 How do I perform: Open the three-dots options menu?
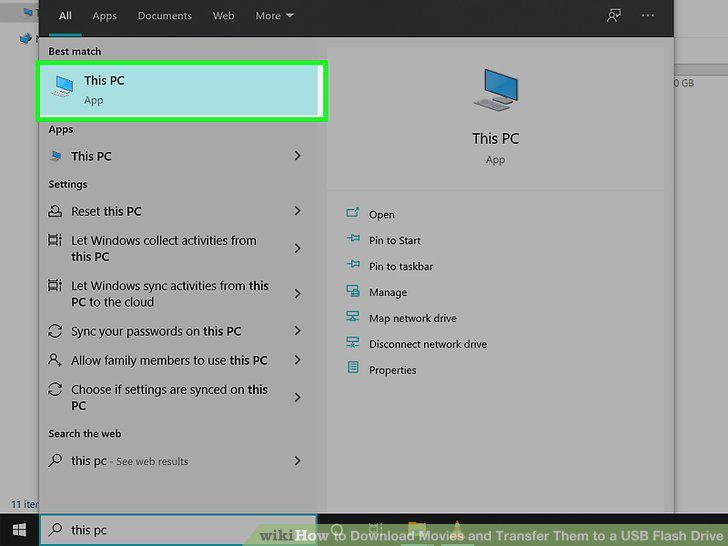648,16
